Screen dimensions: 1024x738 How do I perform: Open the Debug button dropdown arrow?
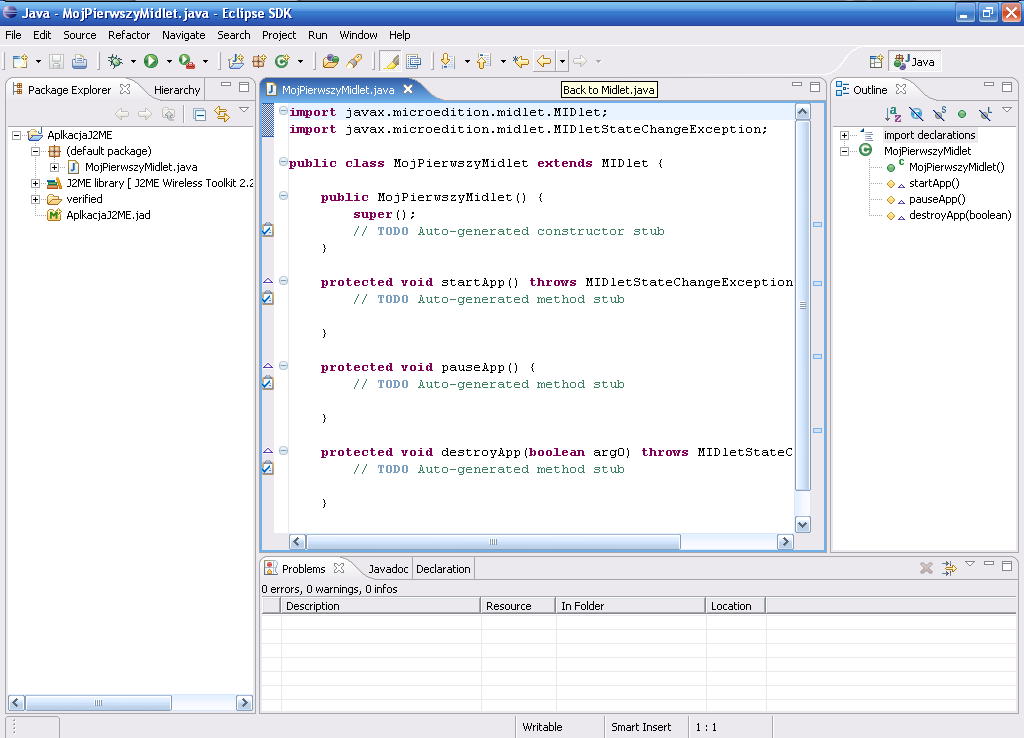pyautogui.click(x=133, y=61)
